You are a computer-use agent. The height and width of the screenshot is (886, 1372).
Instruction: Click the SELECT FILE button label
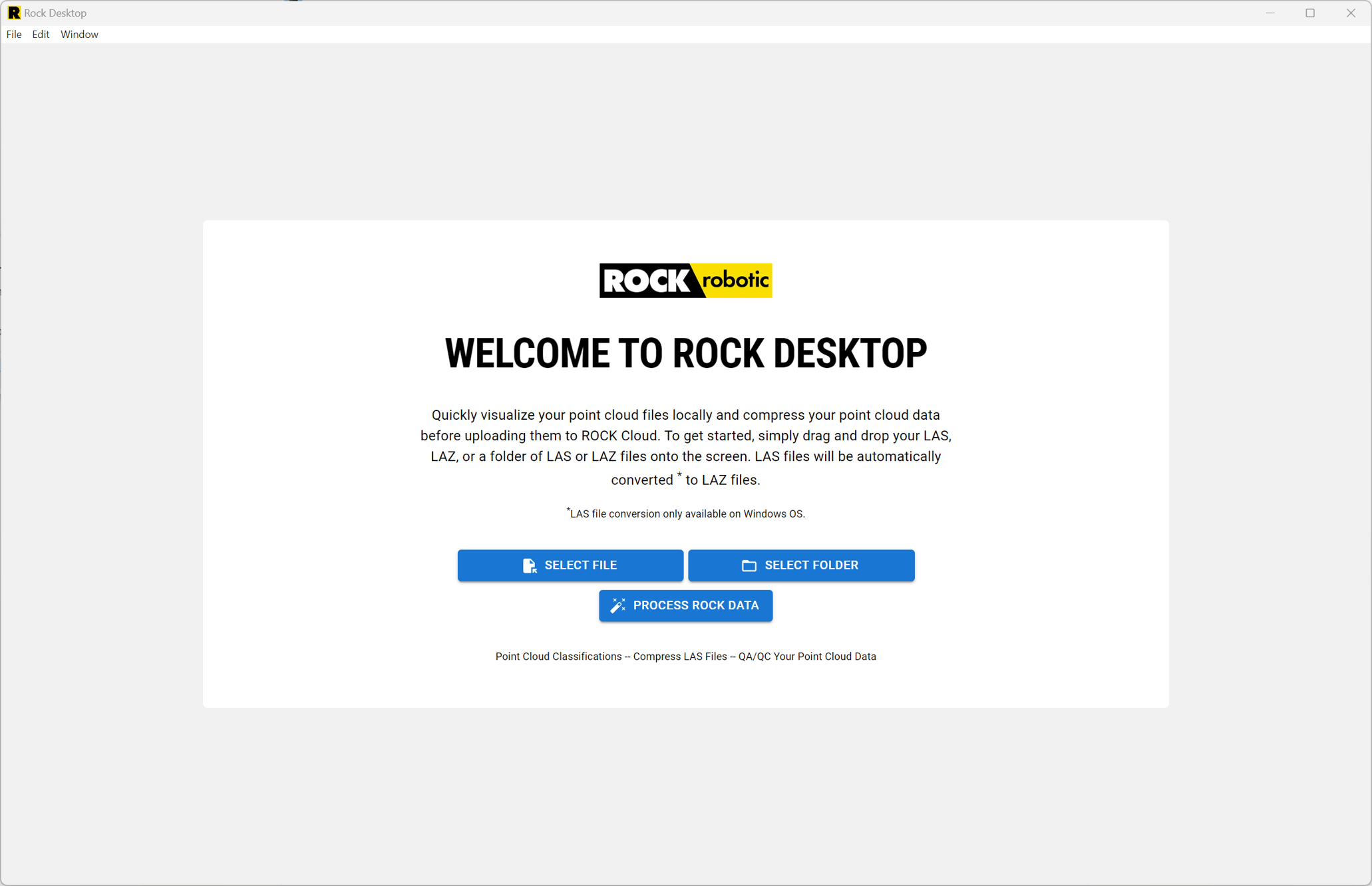pos(581,565)
